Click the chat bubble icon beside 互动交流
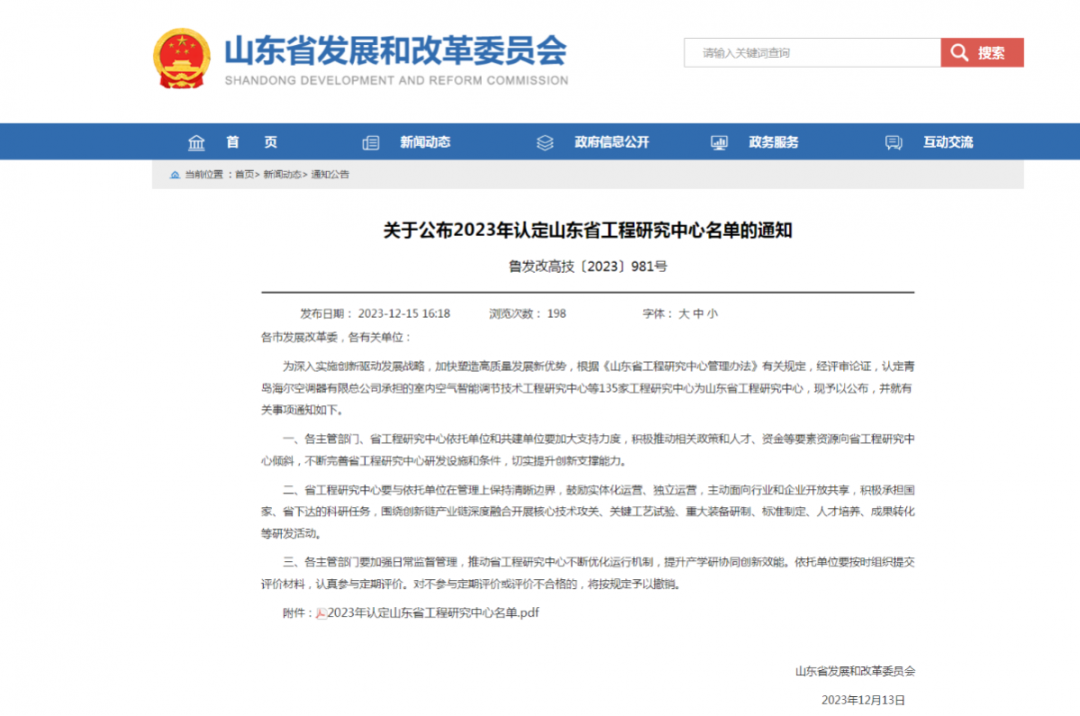1080x716 pixels. [x=894, y=143]
